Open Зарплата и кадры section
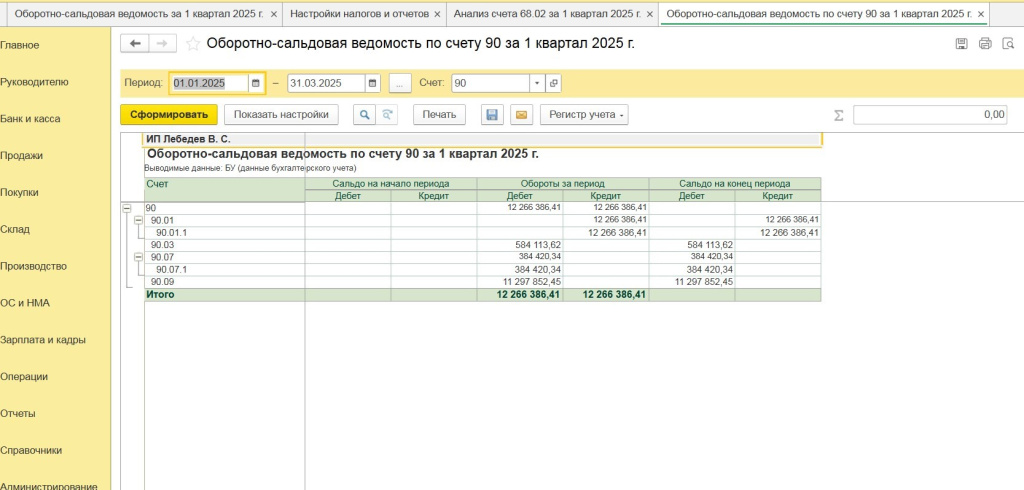Screen dimensions: 1024x490 coord(42,340)
